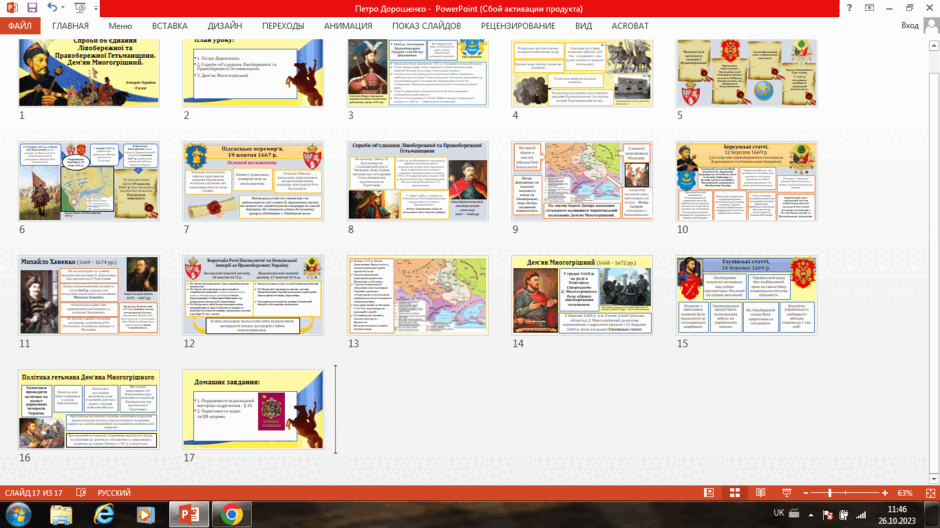This screenshot has height=528, width=940.
Task: Select slide 14 Дем'ян Многогрішний thumbnail
Action: (582, 295)
